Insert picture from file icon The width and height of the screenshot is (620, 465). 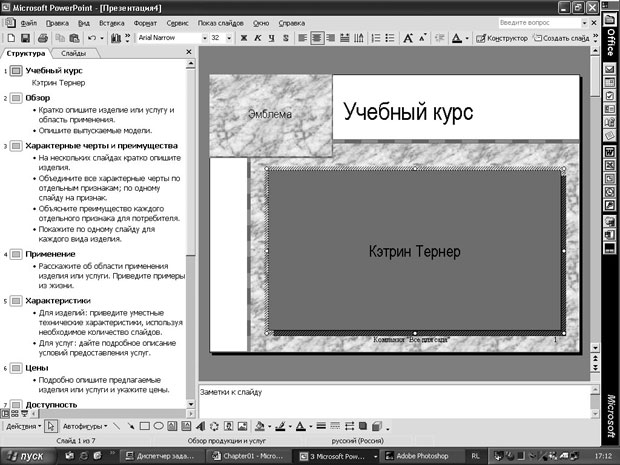[242, 426]
